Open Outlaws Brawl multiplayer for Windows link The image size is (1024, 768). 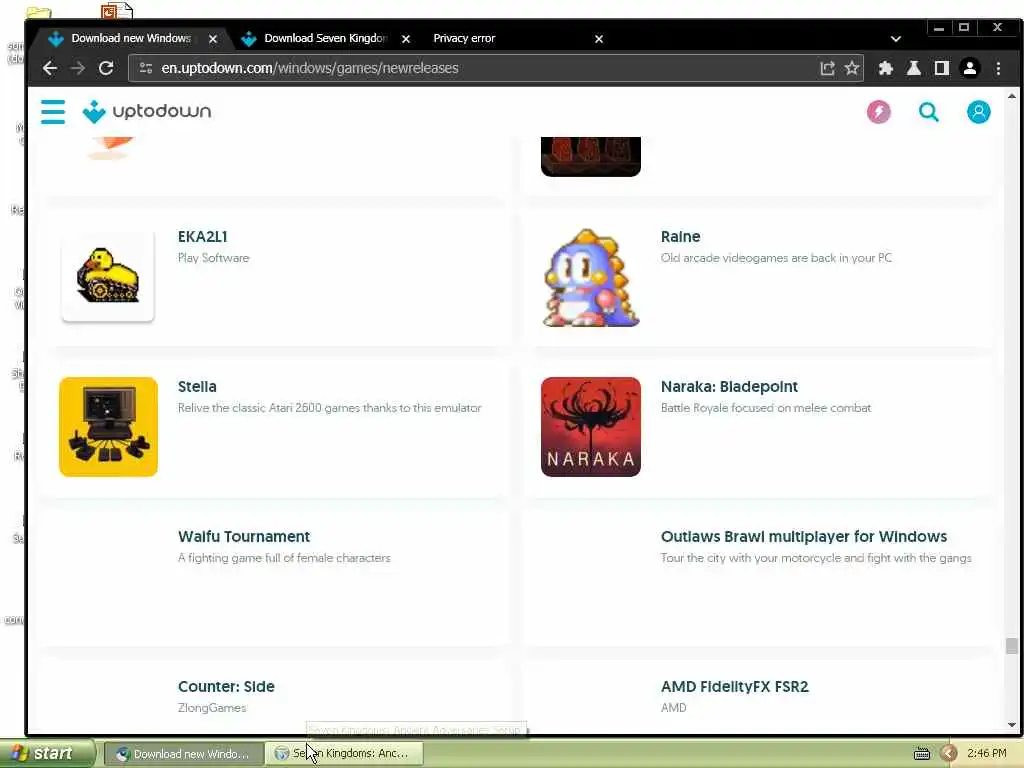click(x=804, y=537)
